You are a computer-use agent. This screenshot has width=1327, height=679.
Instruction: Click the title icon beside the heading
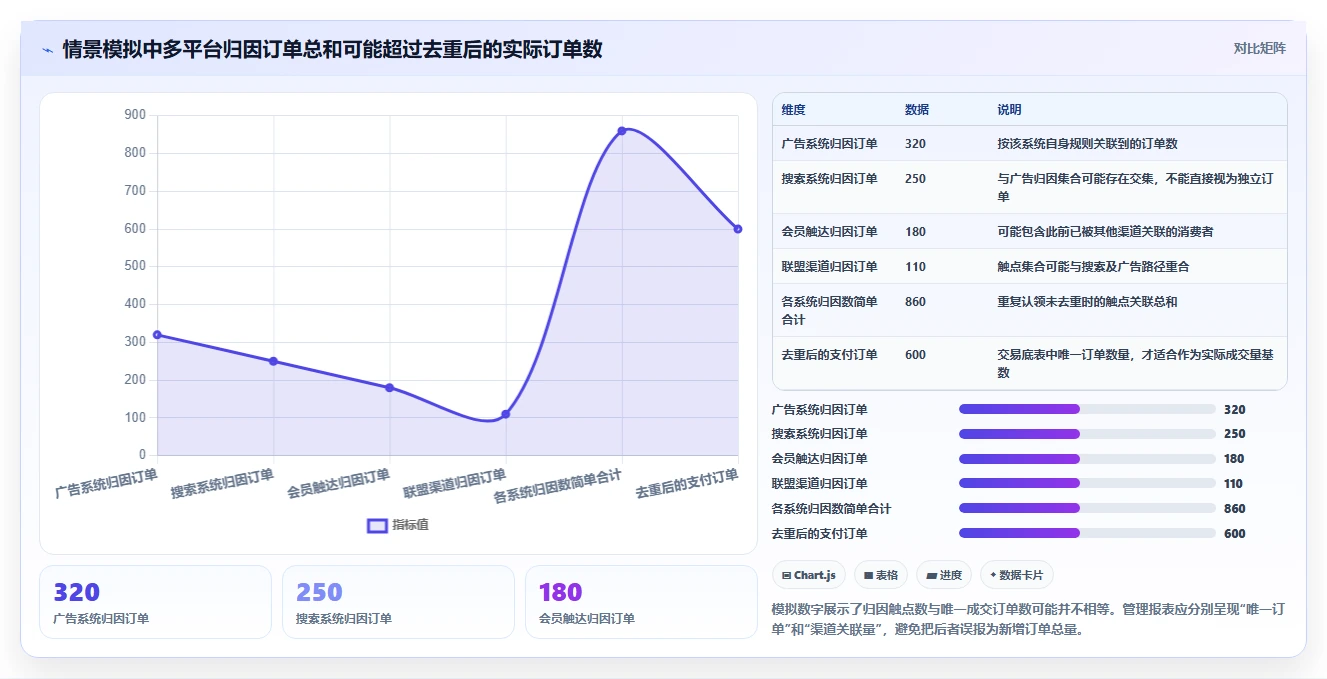(x=47, y=50)
